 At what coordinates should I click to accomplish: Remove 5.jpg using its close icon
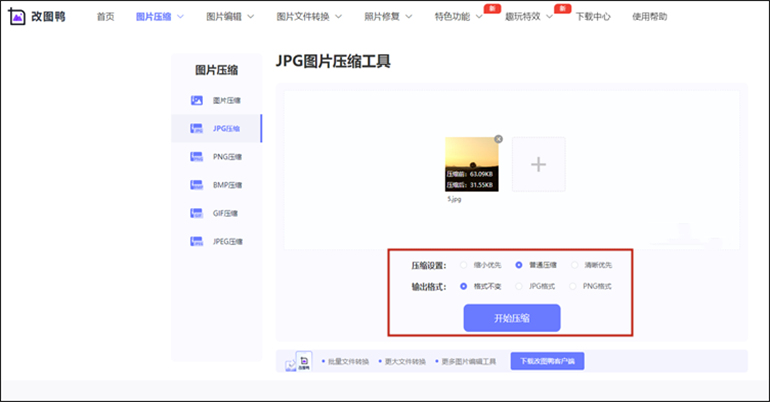tap(498, 139)
